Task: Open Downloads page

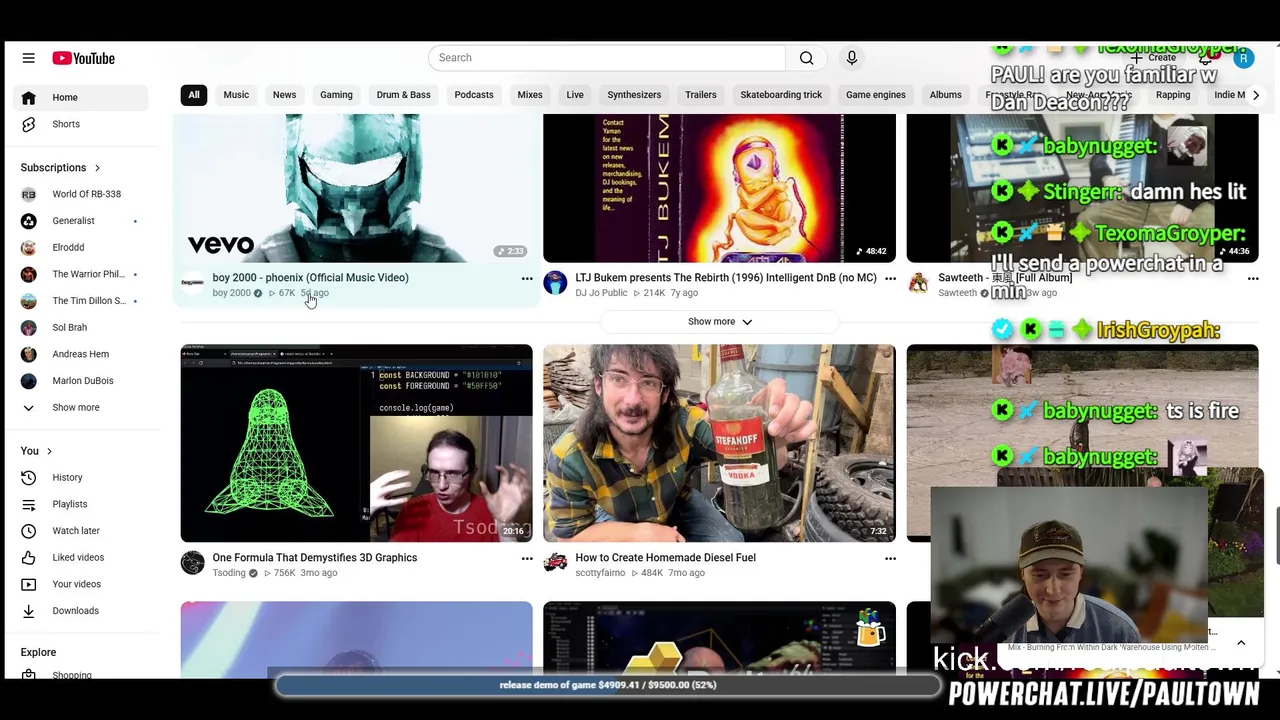Action: 80,611
